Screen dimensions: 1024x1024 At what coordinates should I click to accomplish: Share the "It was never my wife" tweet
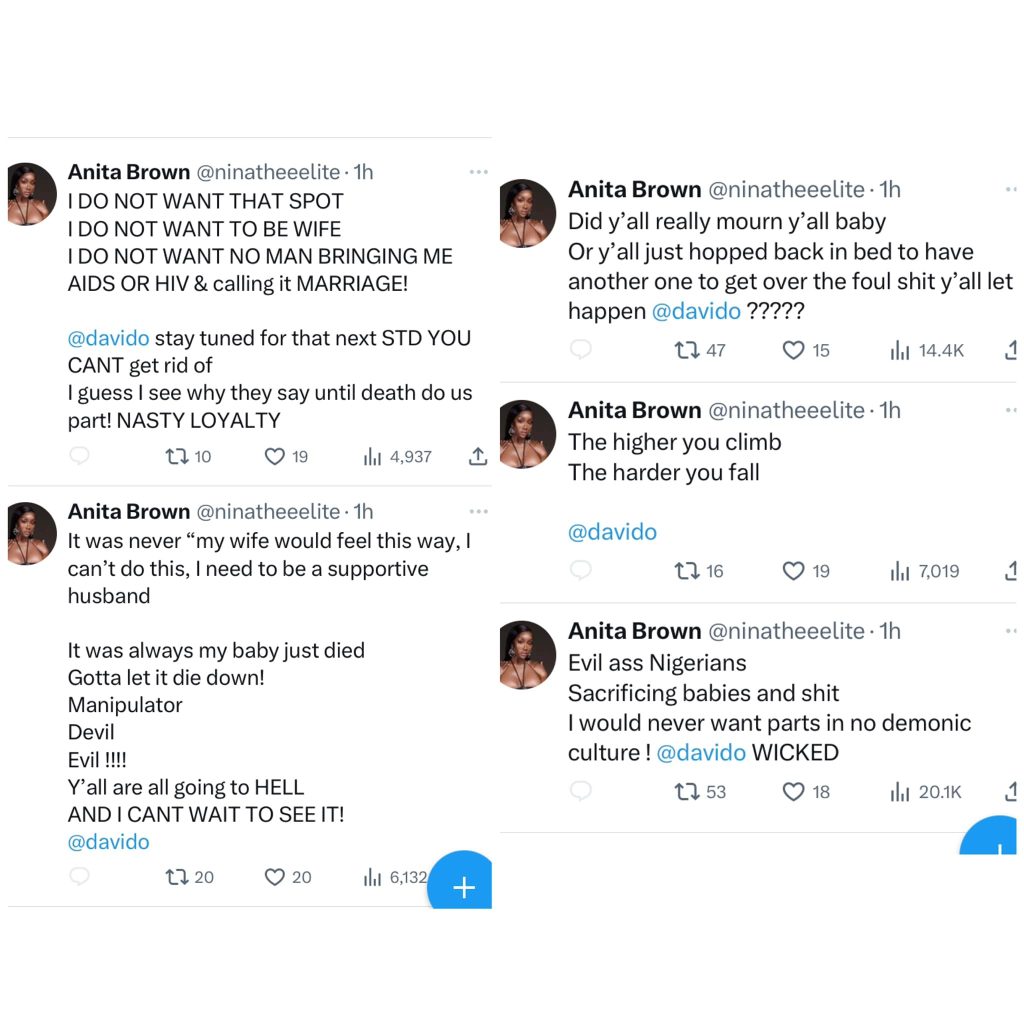480,877
